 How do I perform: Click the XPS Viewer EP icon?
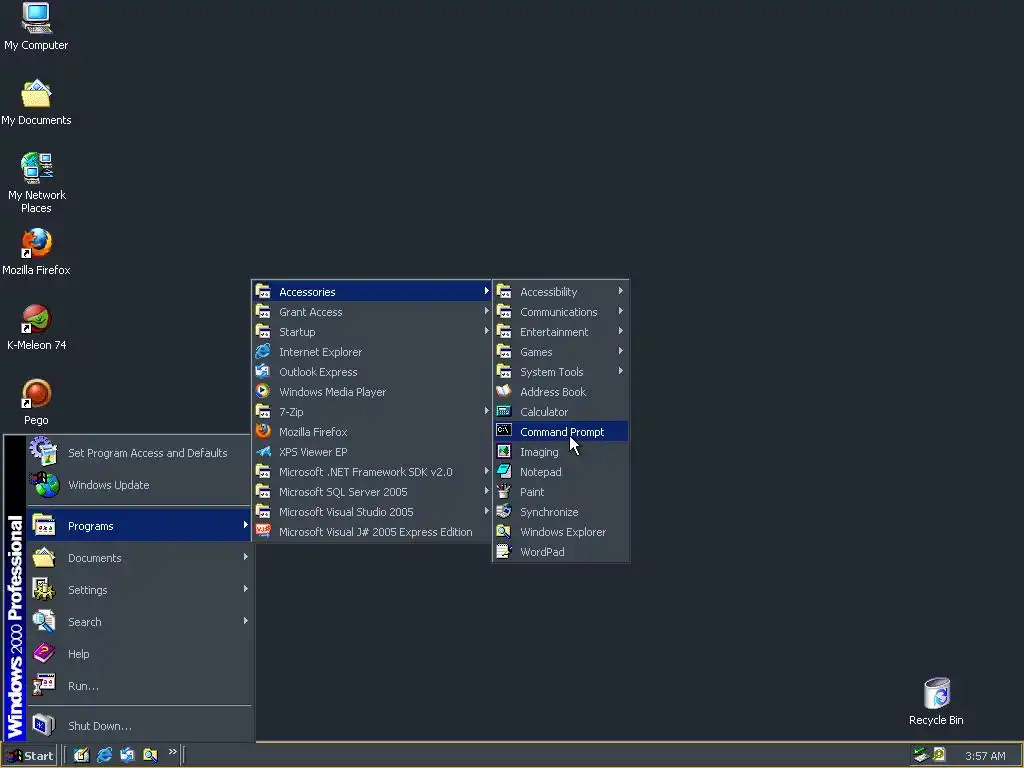[263, 451]
